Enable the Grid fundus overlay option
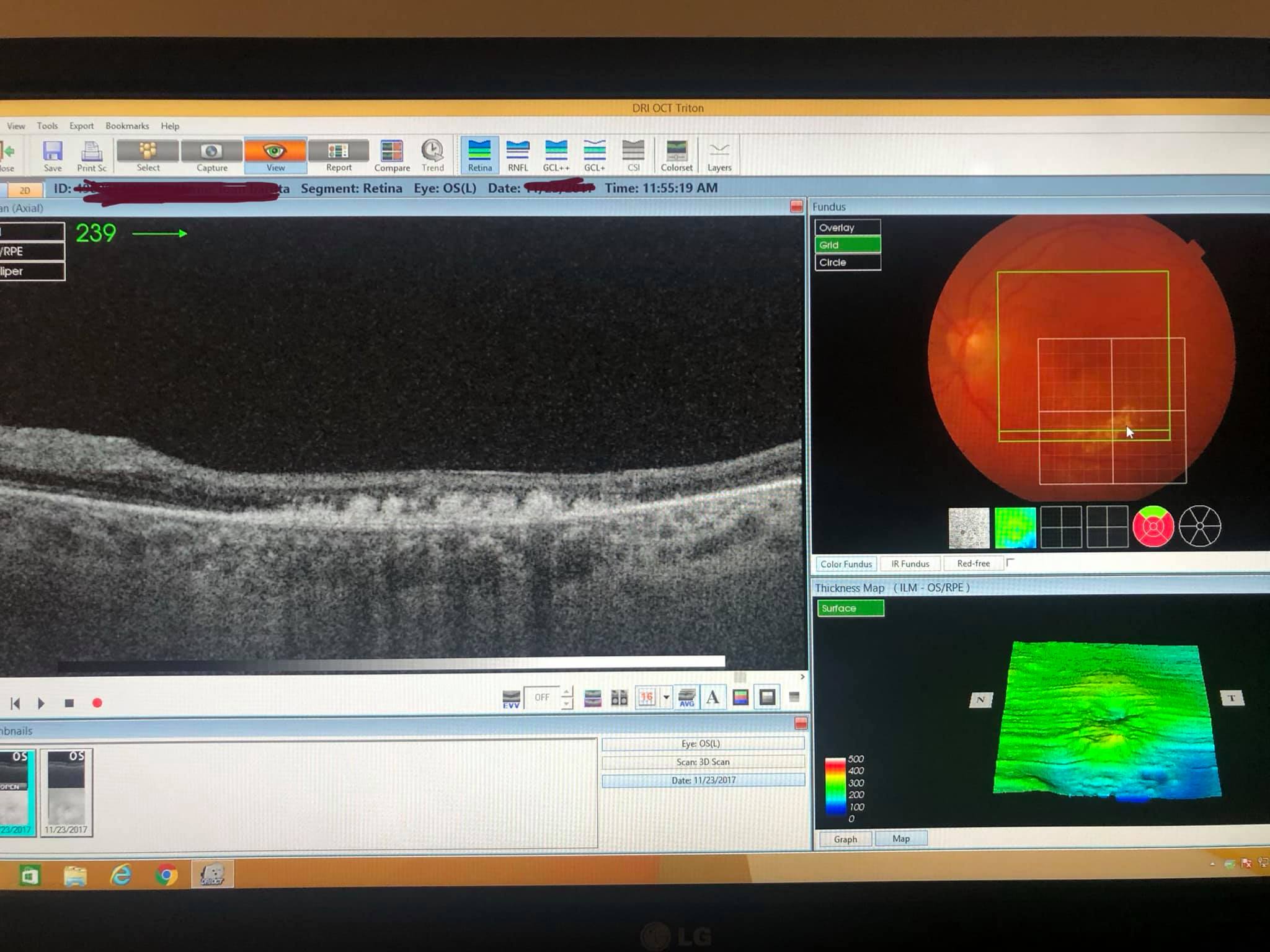This screenshot has height=952, width=1270. point(847,245)
